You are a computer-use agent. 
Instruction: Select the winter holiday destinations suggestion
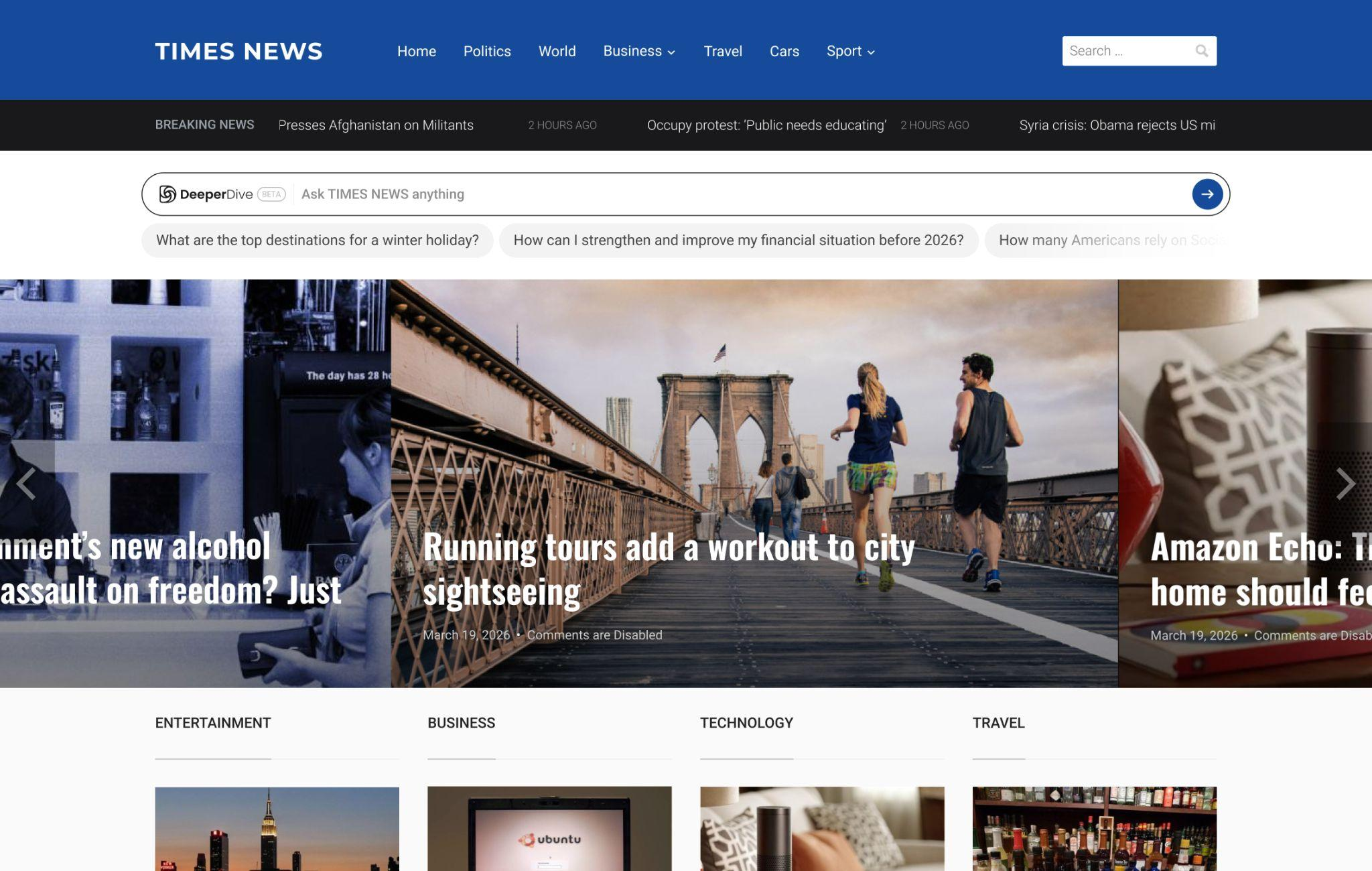pyautogui.click(x=317, y=241)
